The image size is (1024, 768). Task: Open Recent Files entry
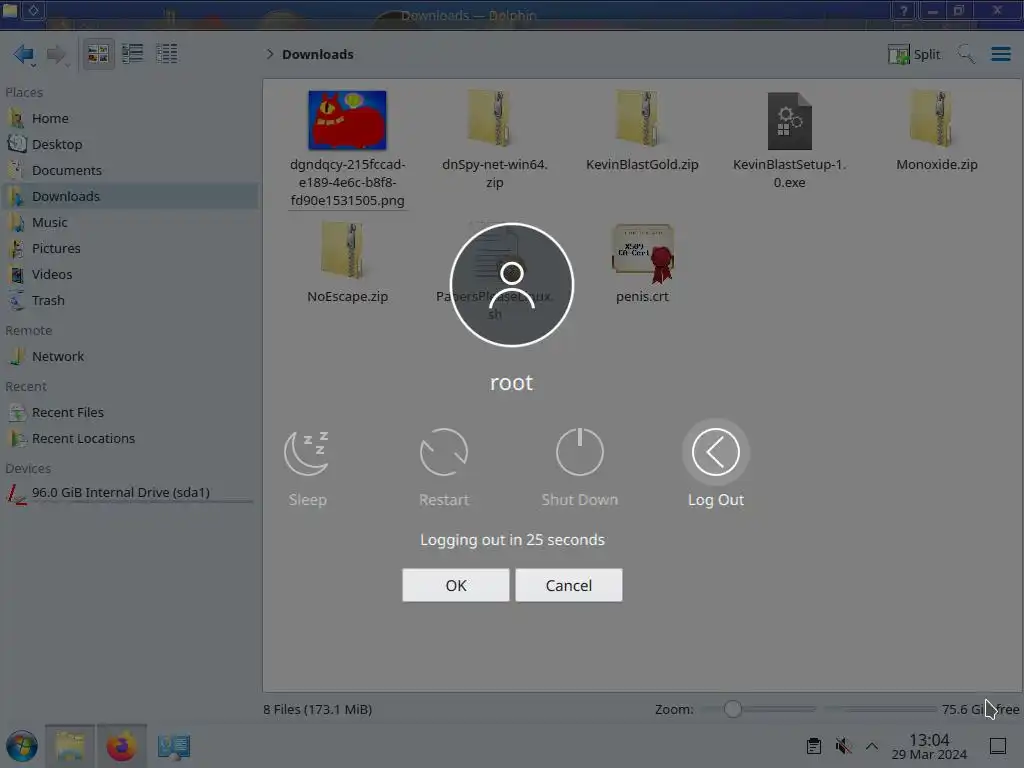(129, 413)
